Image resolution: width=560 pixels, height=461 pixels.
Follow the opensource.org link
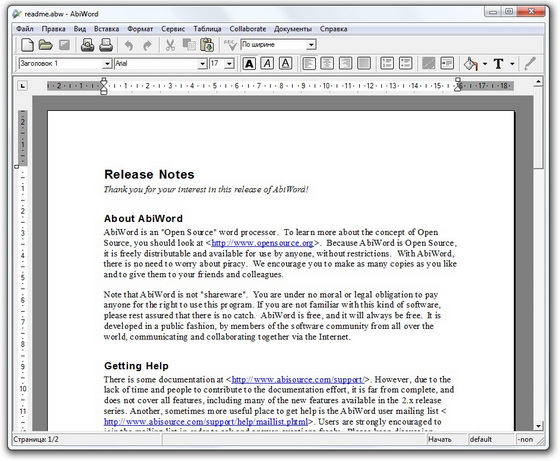(262, 243)
